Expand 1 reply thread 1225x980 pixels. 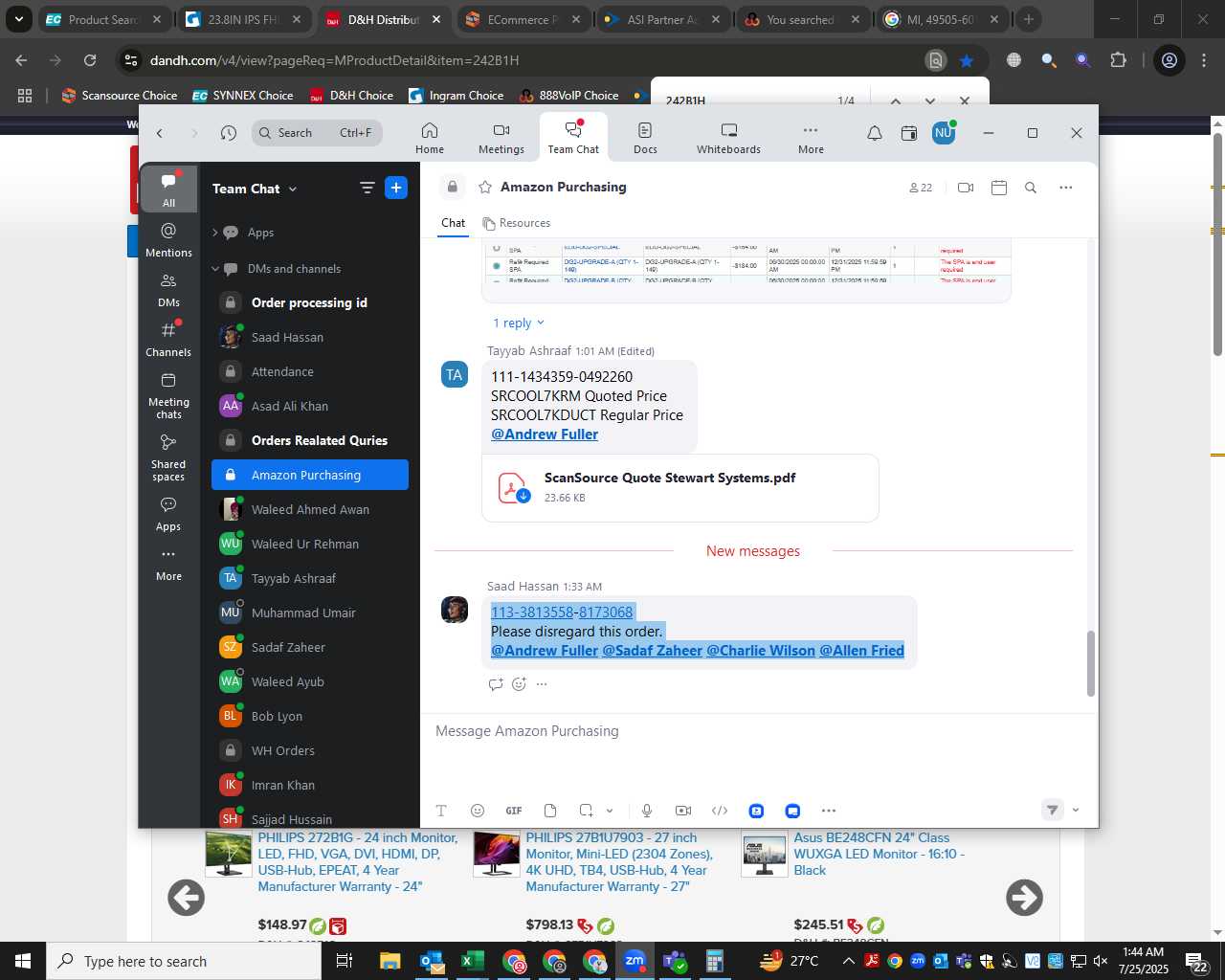coord(519,323)
